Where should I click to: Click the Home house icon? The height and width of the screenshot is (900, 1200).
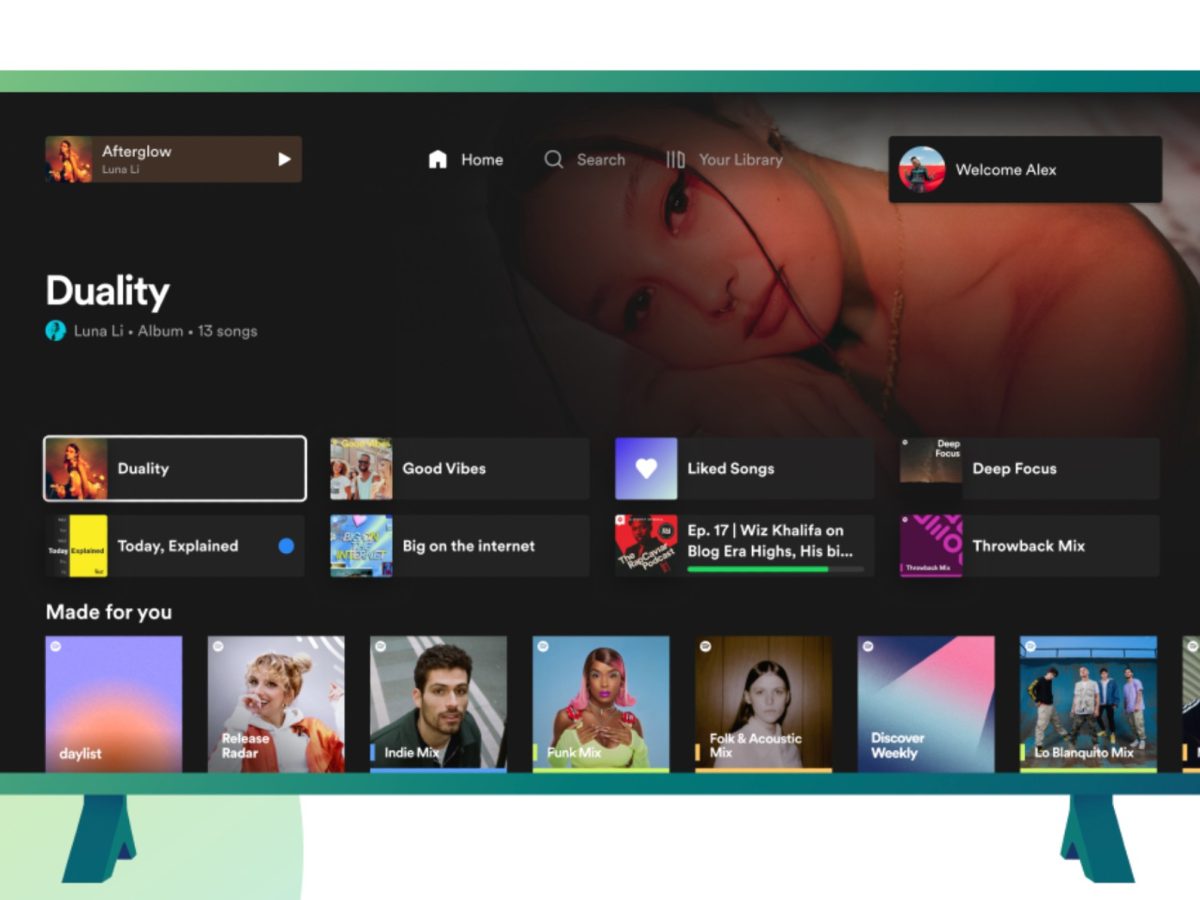point(437,159)
